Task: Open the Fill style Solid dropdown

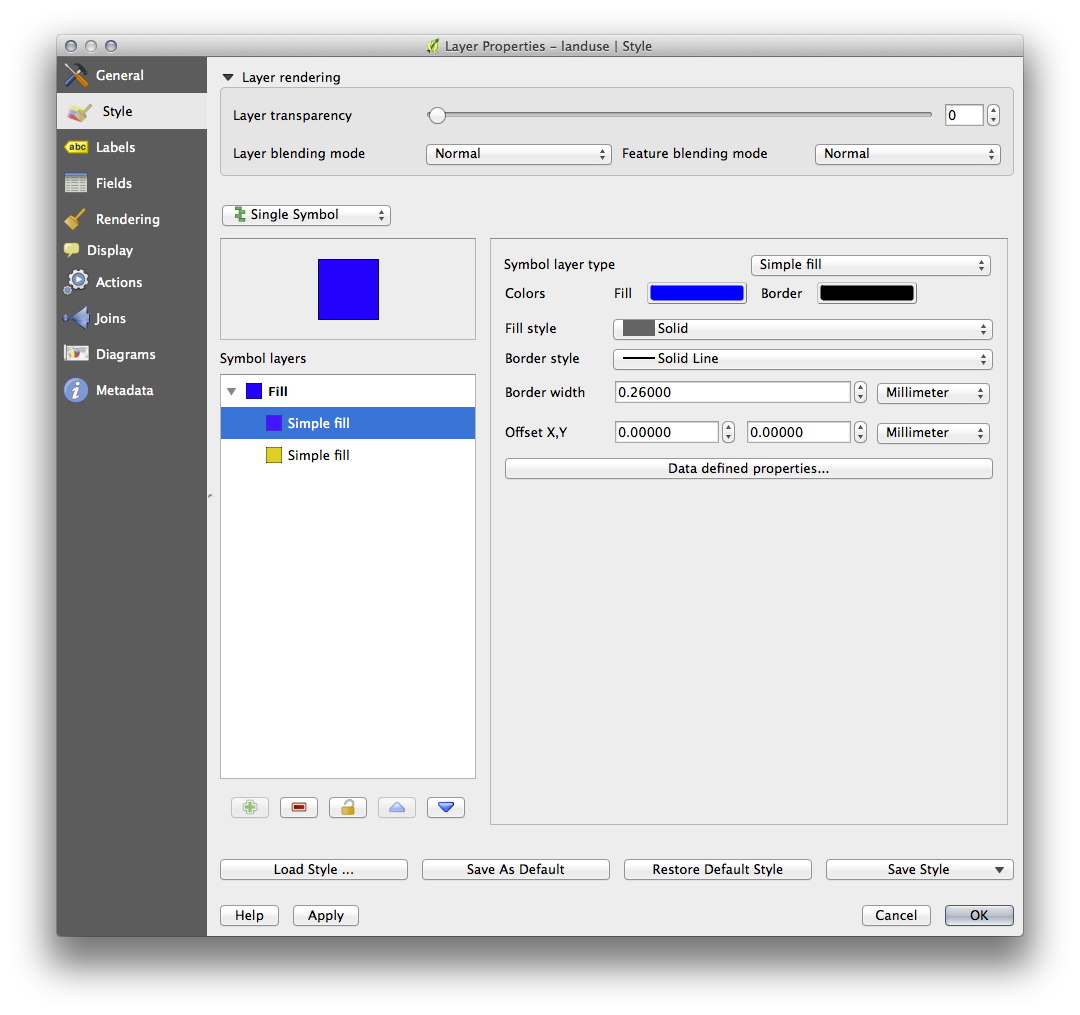Action: pyautogui.click(x=801, y=329)
